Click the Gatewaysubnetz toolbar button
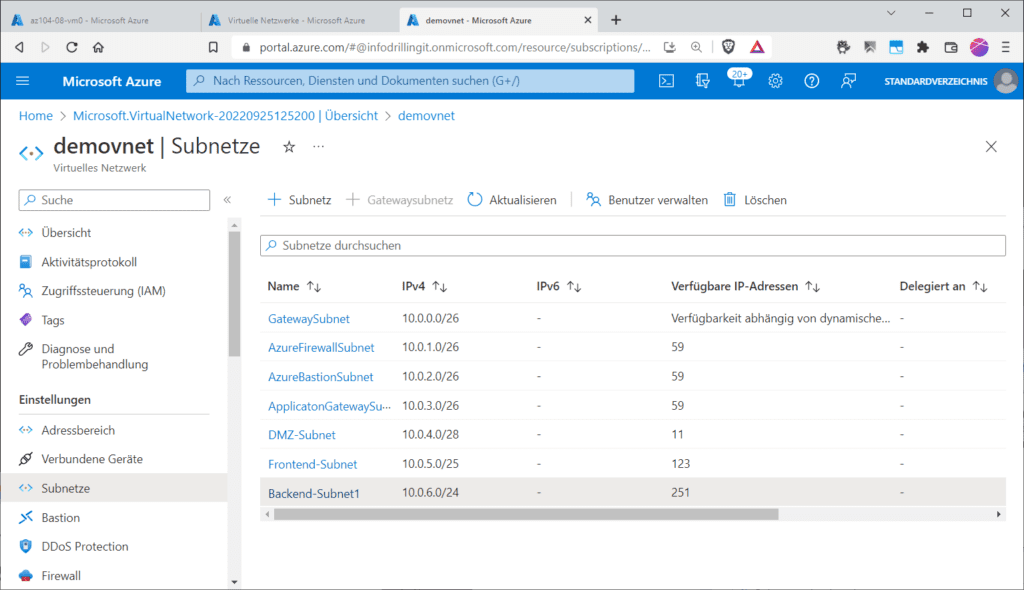The height and width of the screenshot is (590, 1024). point(400,200)
